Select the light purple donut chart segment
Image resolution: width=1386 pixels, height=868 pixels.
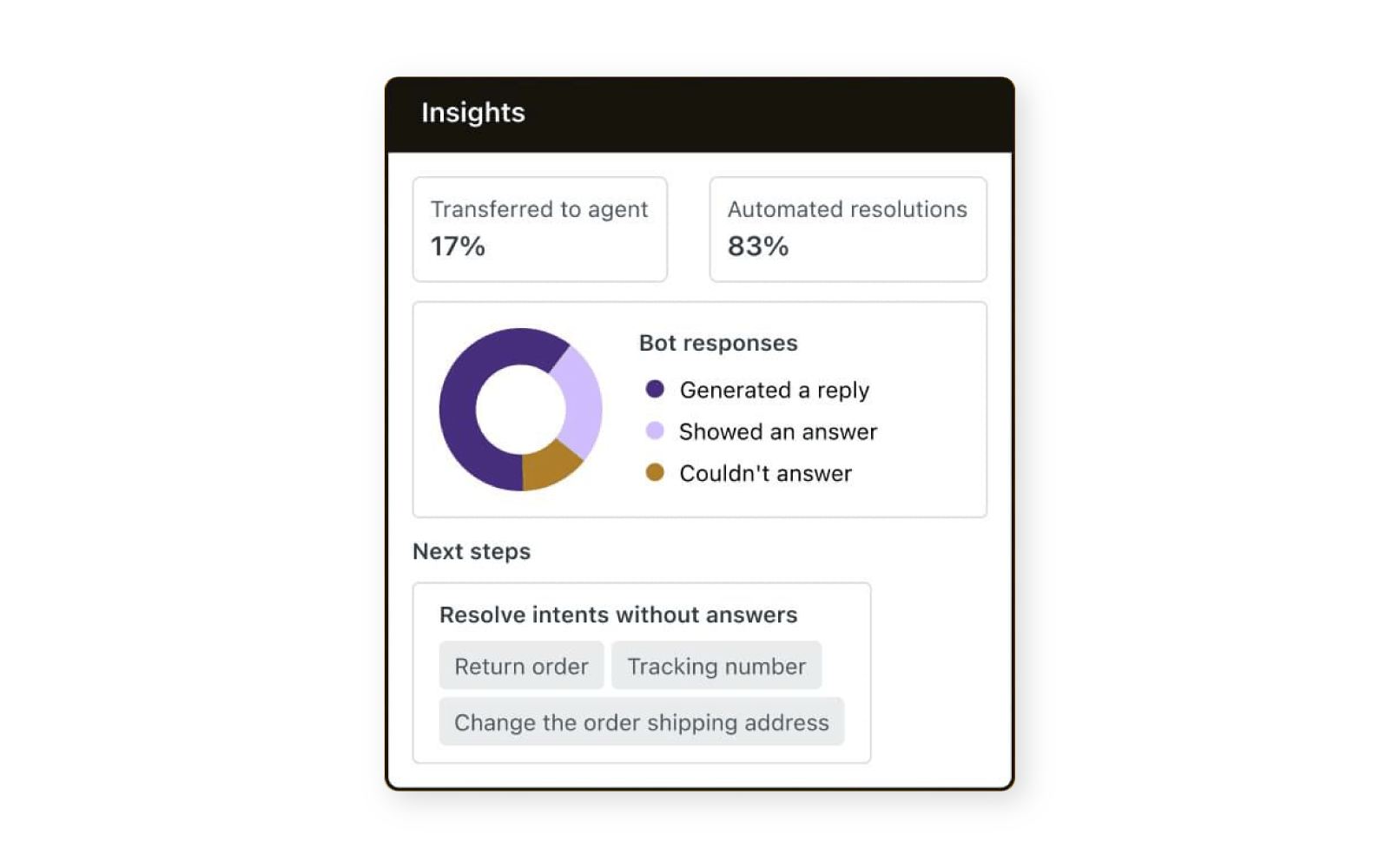[580, 399]
